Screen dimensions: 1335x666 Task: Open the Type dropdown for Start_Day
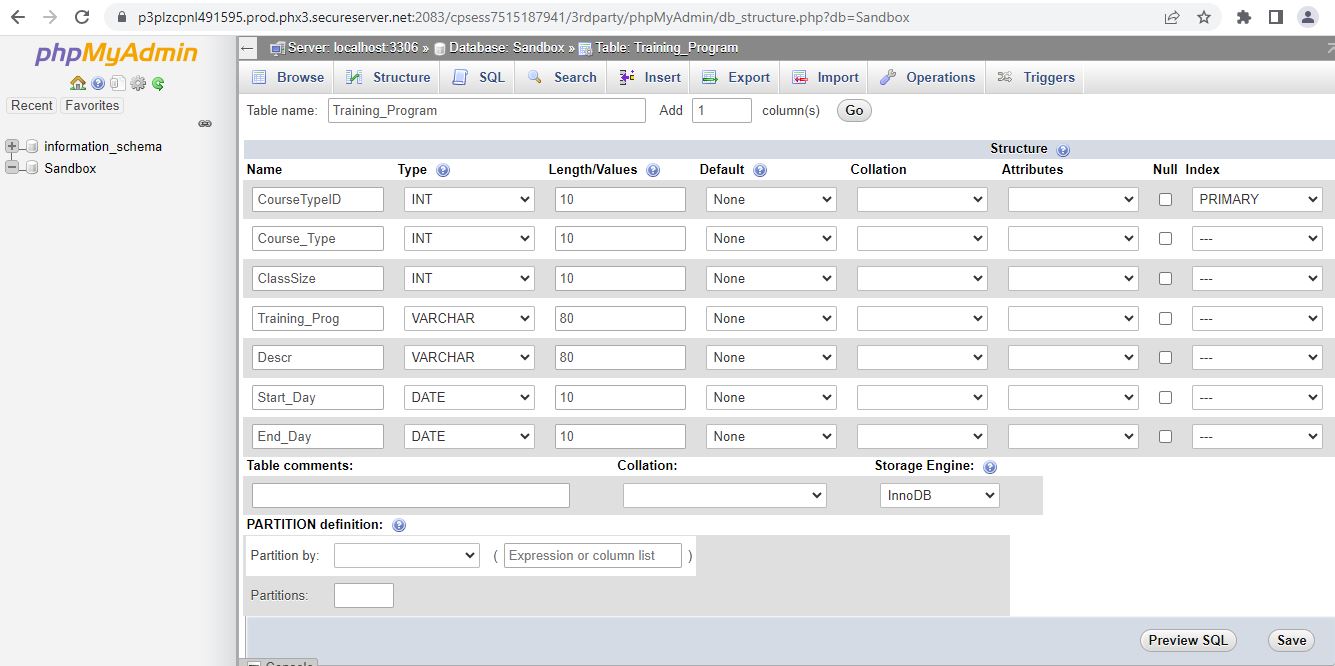coord(468,397)
